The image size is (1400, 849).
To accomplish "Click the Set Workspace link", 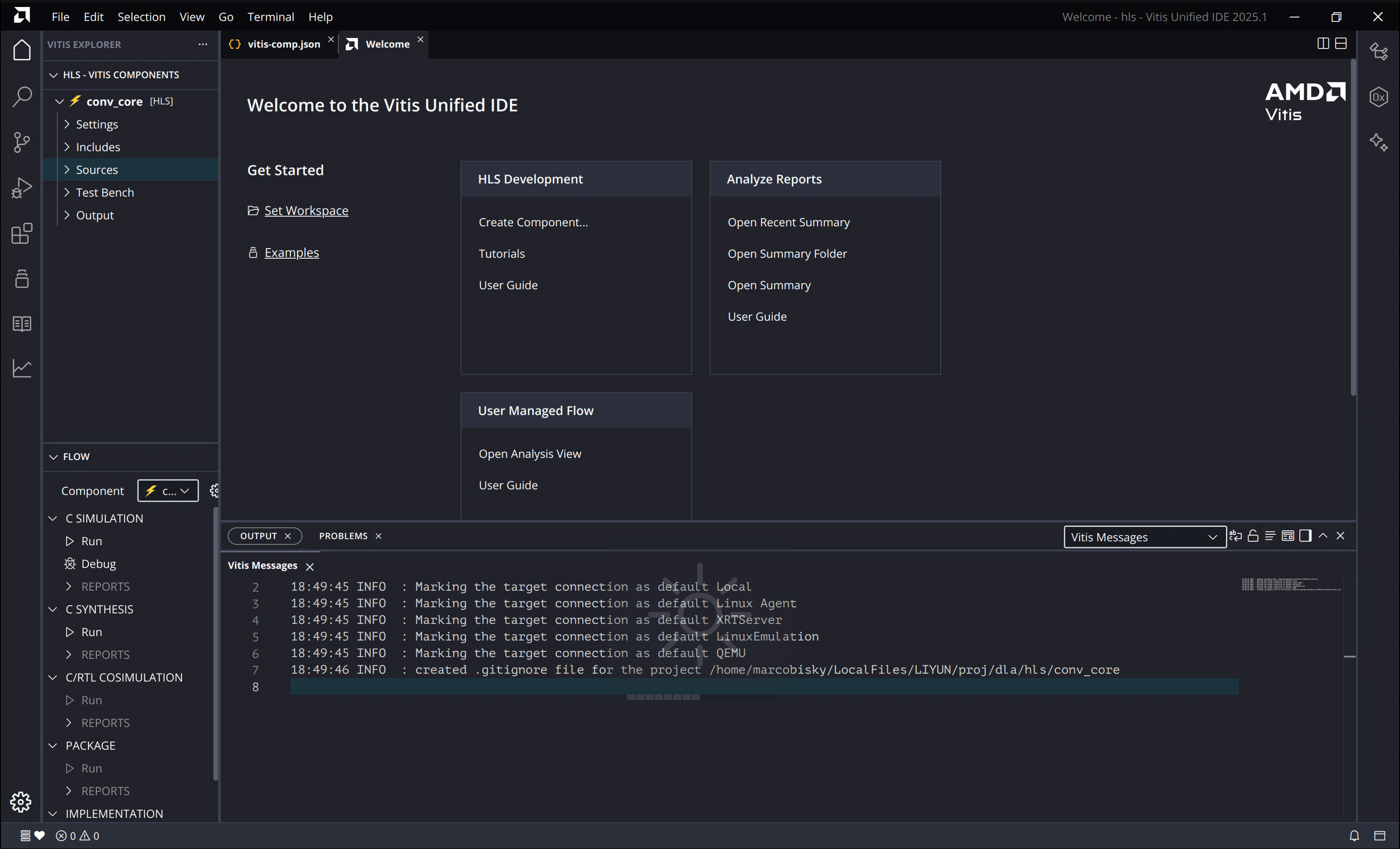I will click(x=306, y=210).
